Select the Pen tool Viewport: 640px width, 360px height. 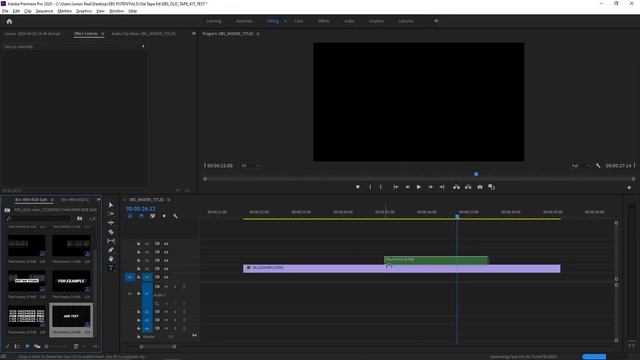111,250
